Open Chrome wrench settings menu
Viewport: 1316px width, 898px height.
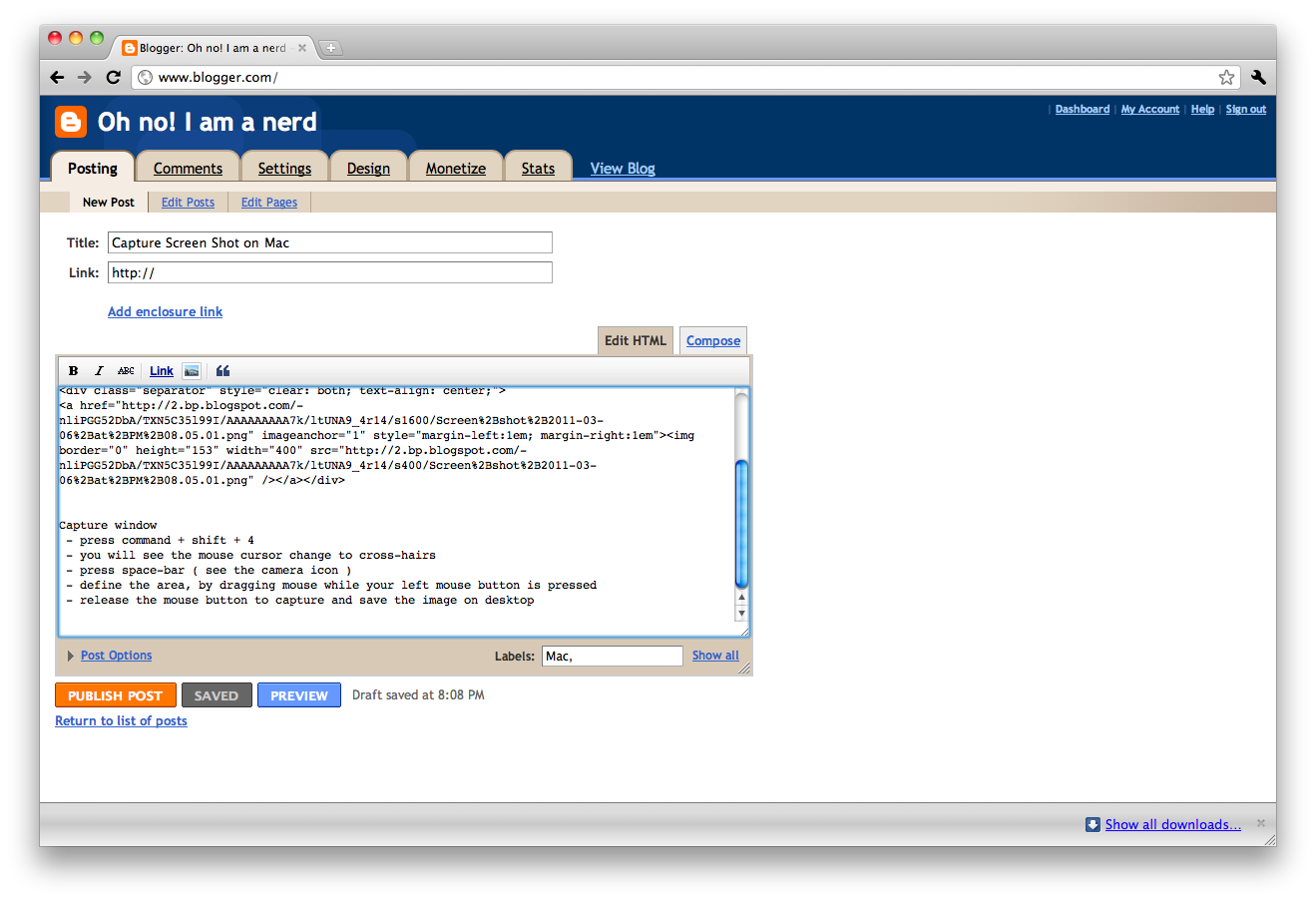pyautogui.click(x=1258, y=77)
